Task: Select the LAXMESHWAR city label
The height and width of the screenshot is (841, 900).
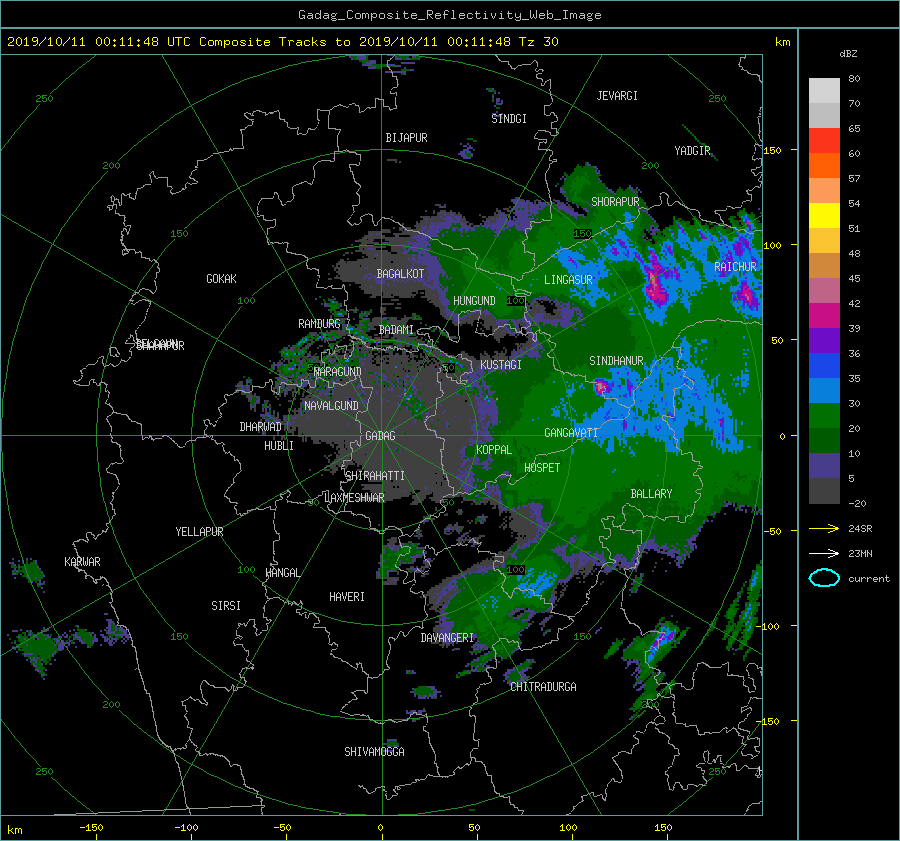Action: (354, 498)
